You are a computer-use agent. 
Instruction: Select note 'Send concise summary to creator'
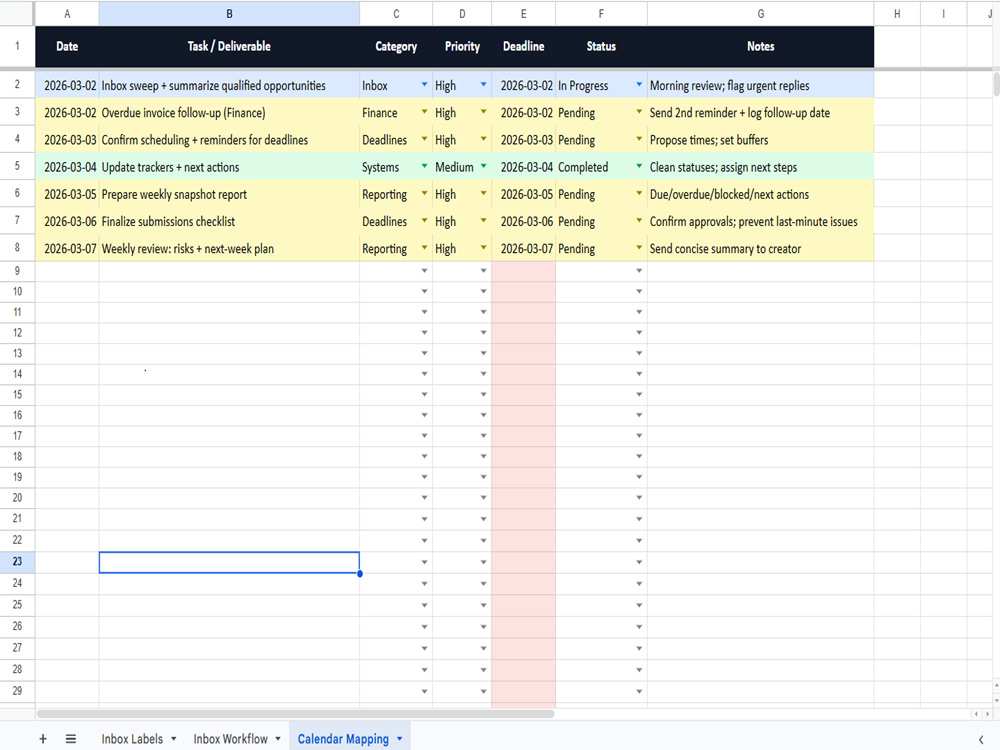pos(760,248)
